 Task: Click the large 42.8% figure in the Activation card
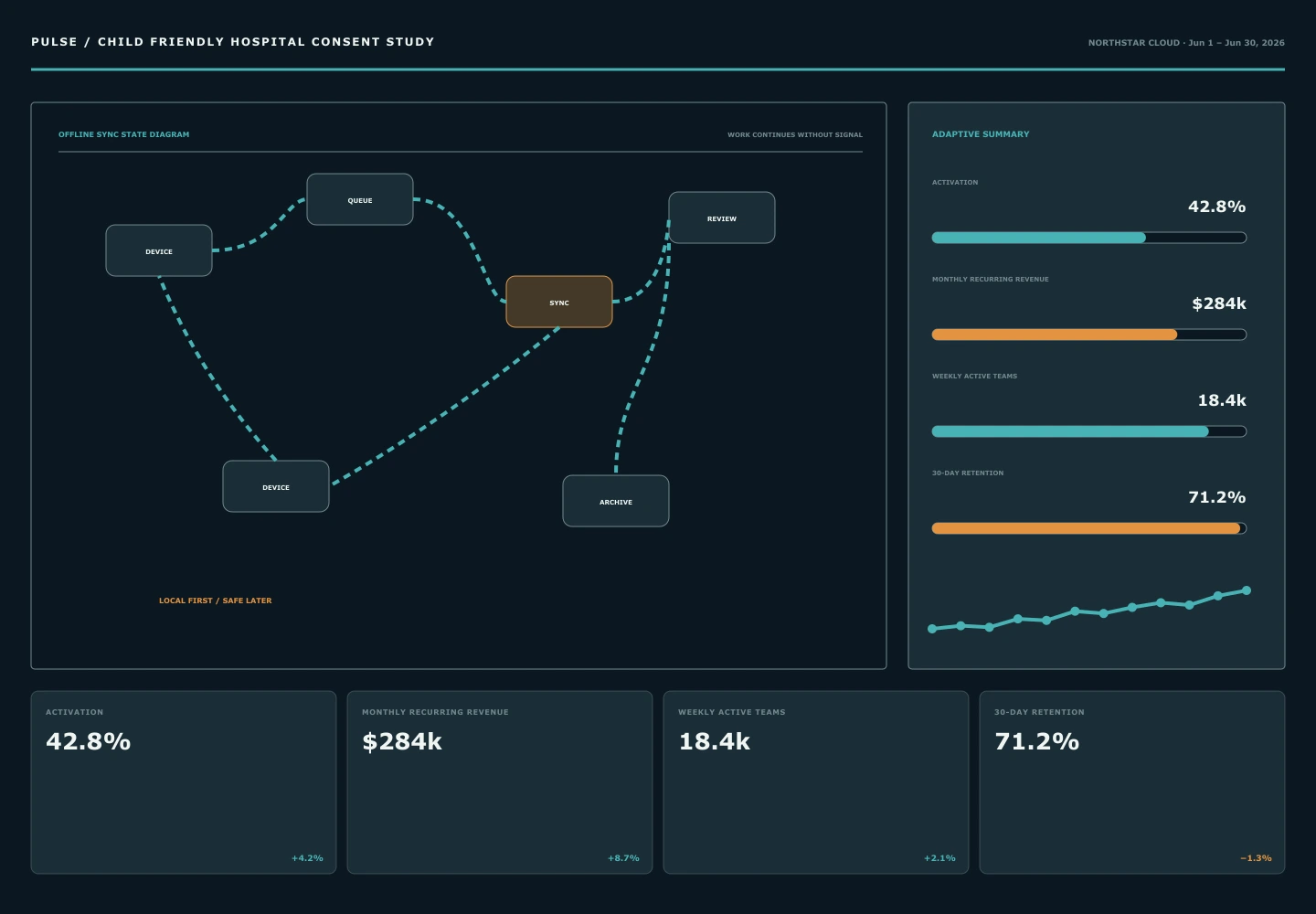click(x=89, y=741)
